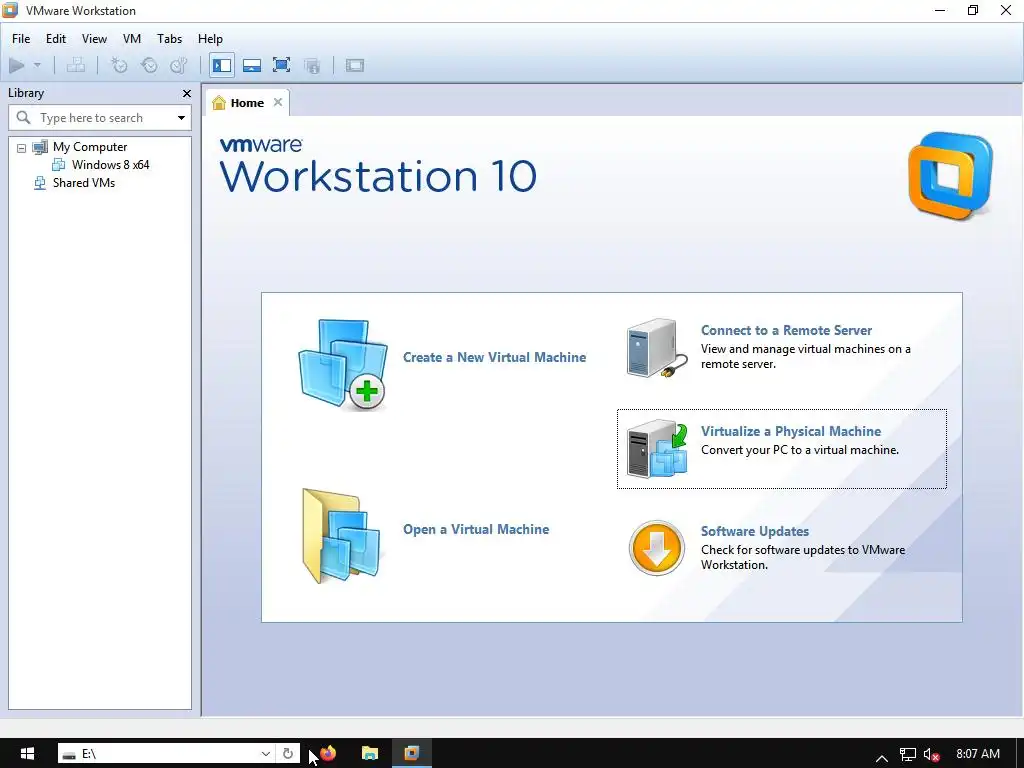Open the Tabs menu
The width and height of the screenshot is (1024, 768).
[x=169, y=39]
